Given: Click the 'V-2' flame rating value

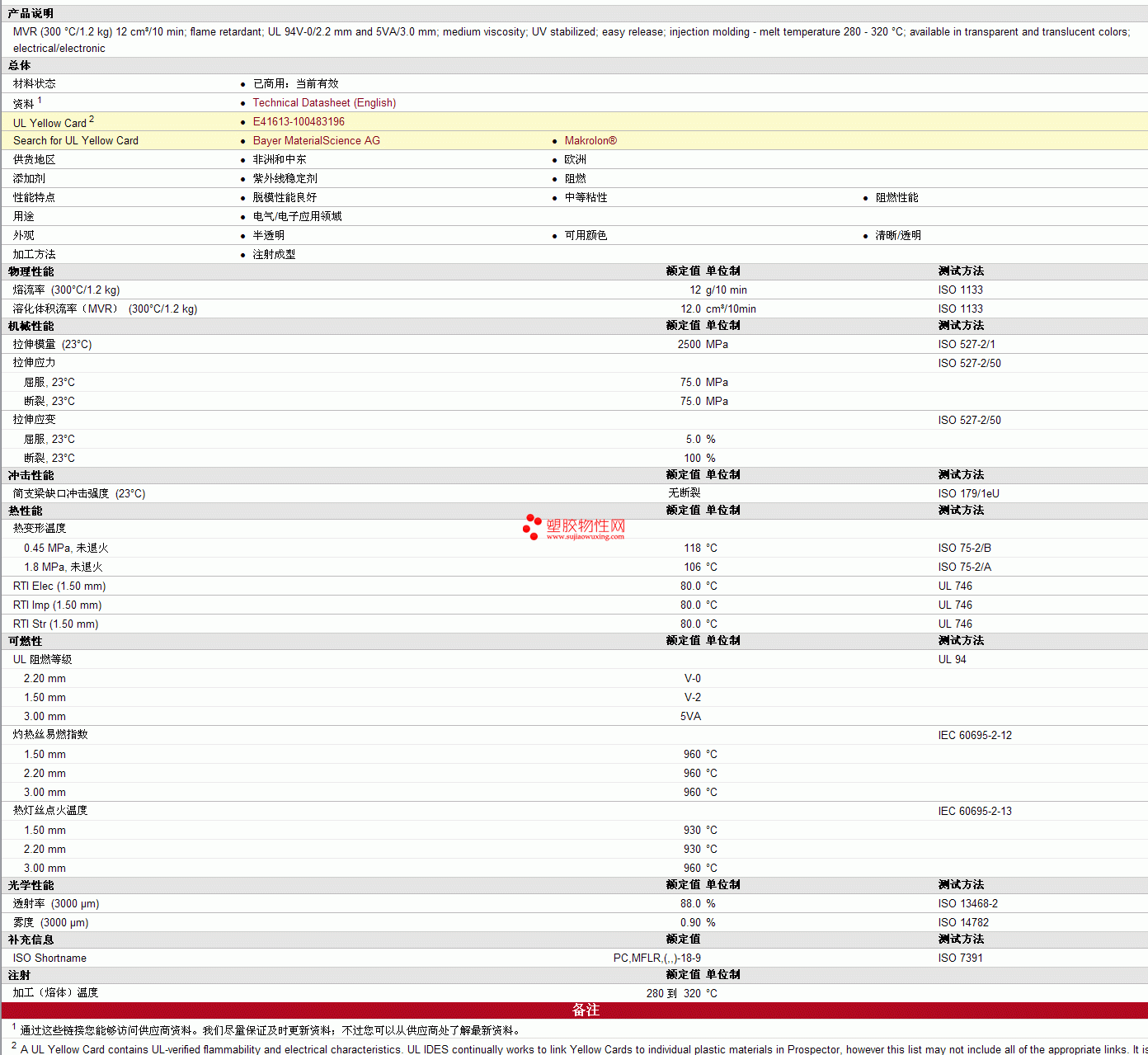Looking at the screenshot, I should click(x=692, y=698).
